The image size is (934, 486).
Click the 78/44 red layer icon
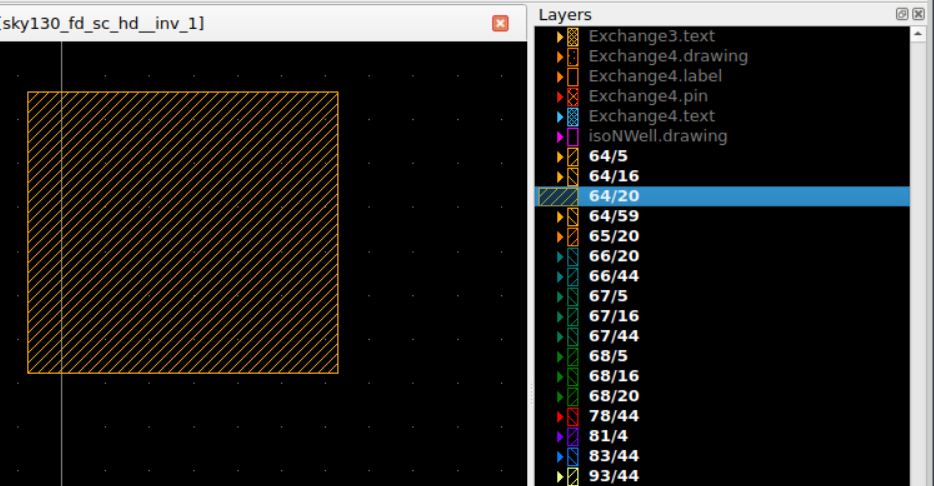573,416
